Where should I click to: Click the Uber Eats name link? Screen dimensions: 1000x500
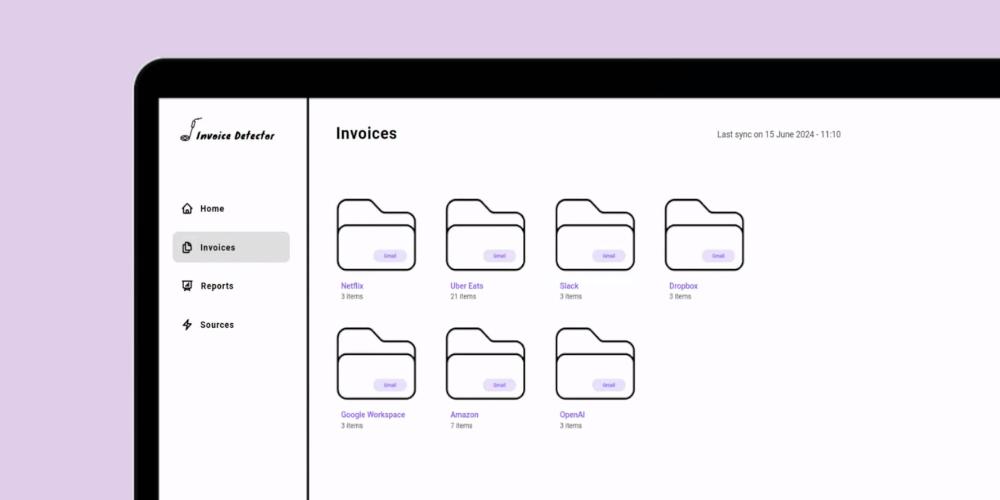click(466, 286)
